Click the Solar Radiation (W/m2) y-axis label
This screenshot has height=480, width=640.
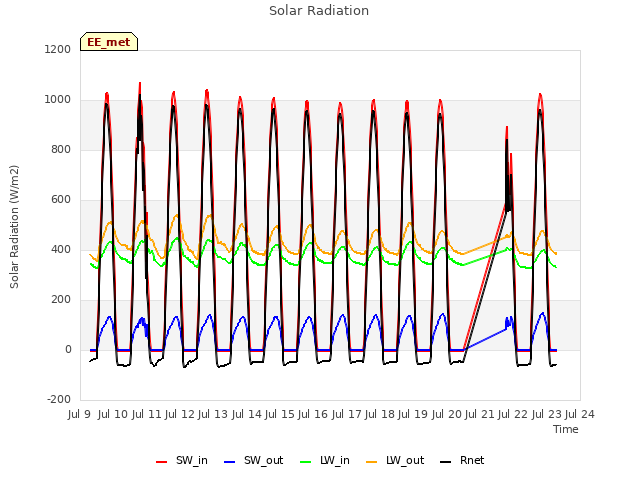(x=14, y=227)
